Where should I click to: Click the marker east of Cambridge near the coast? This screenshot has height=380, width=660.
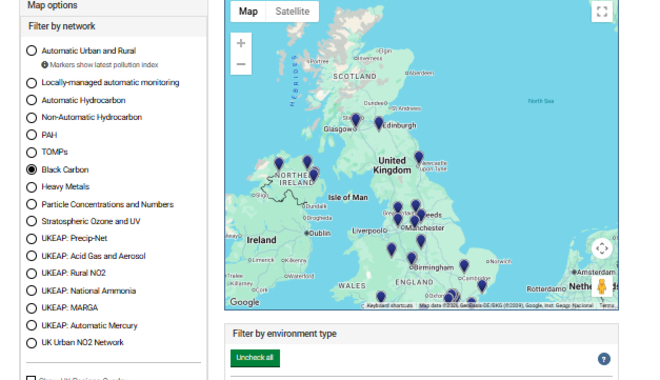tap(482, 286)
